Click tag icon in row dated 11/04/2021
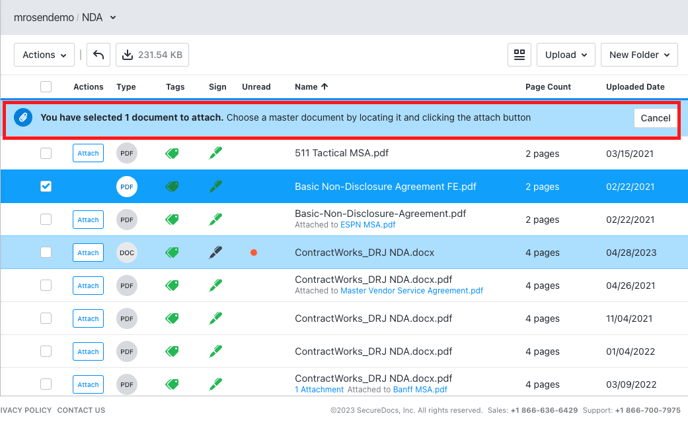 (x=172, y=318)
